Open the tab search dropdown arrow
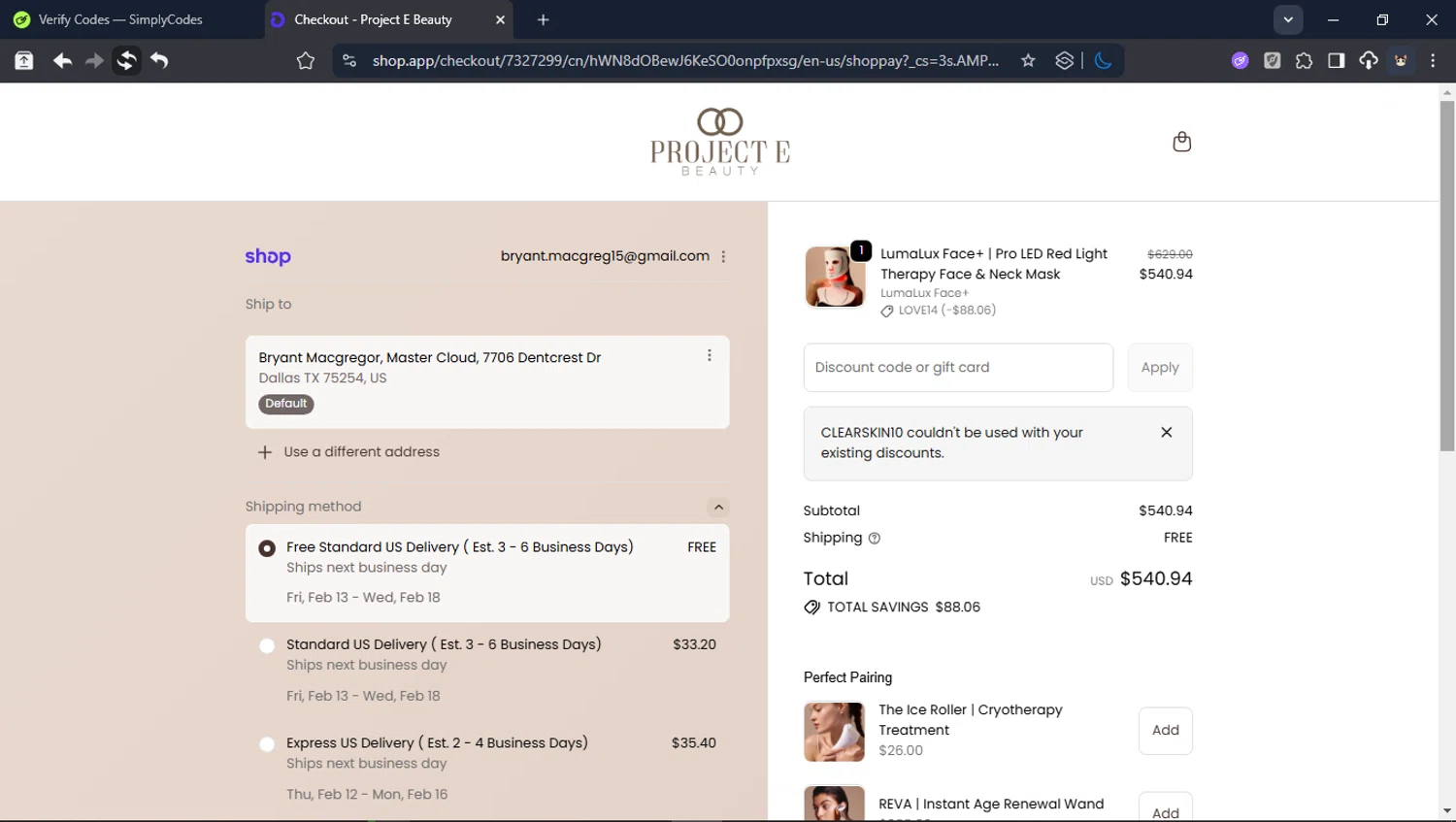Viewport: 1456px width, 822px height. (x=1288, y=19)
